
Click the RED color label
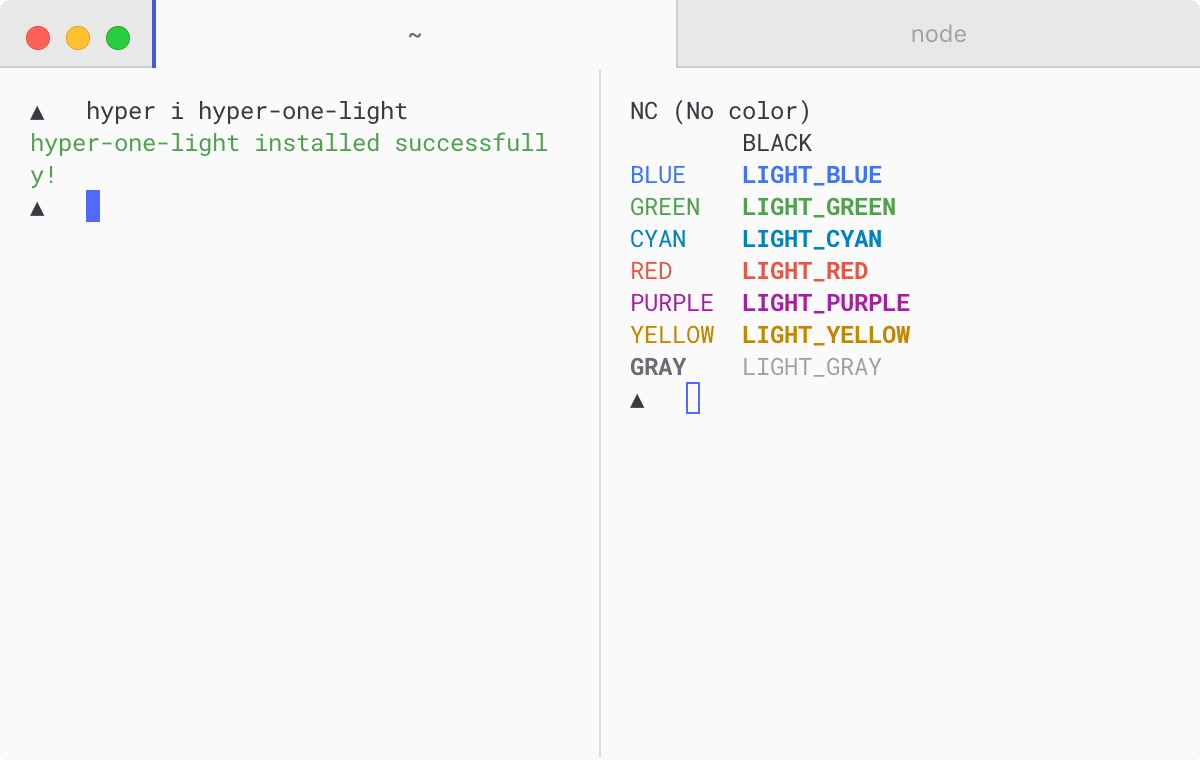pos(651,271)
